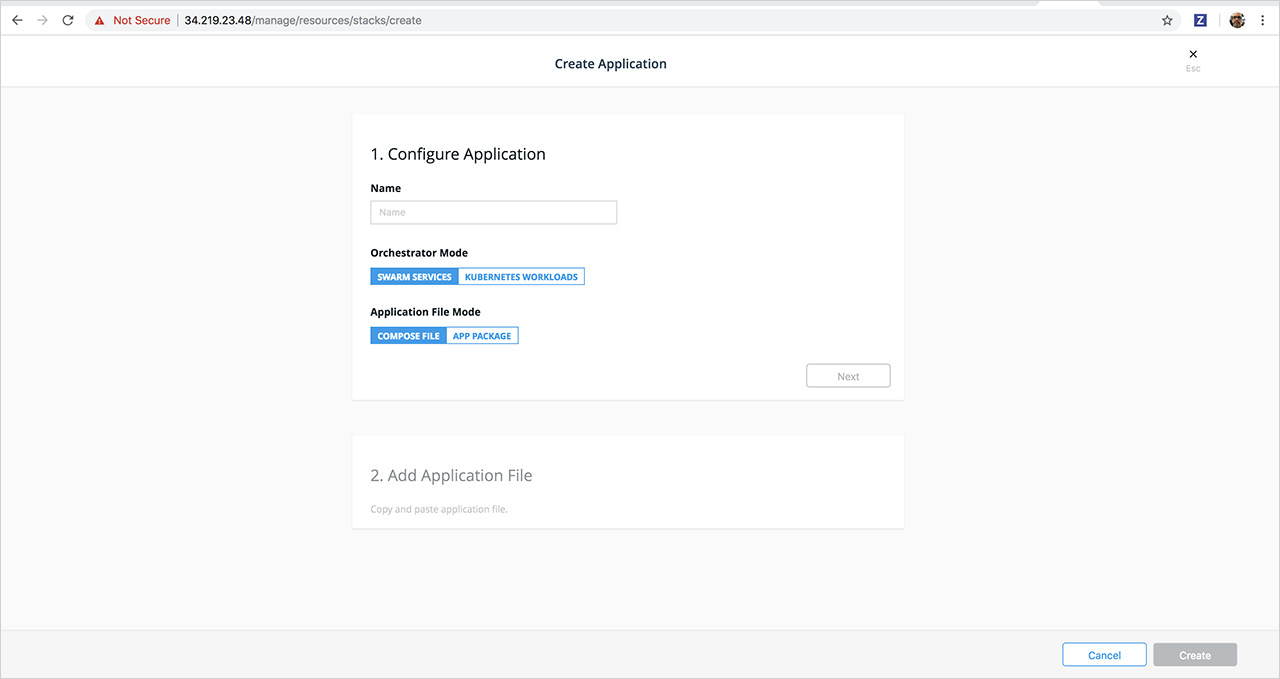This screenshot has height=679, width=1280.
Task: Select Compose File mode
Action: (408, 335)
